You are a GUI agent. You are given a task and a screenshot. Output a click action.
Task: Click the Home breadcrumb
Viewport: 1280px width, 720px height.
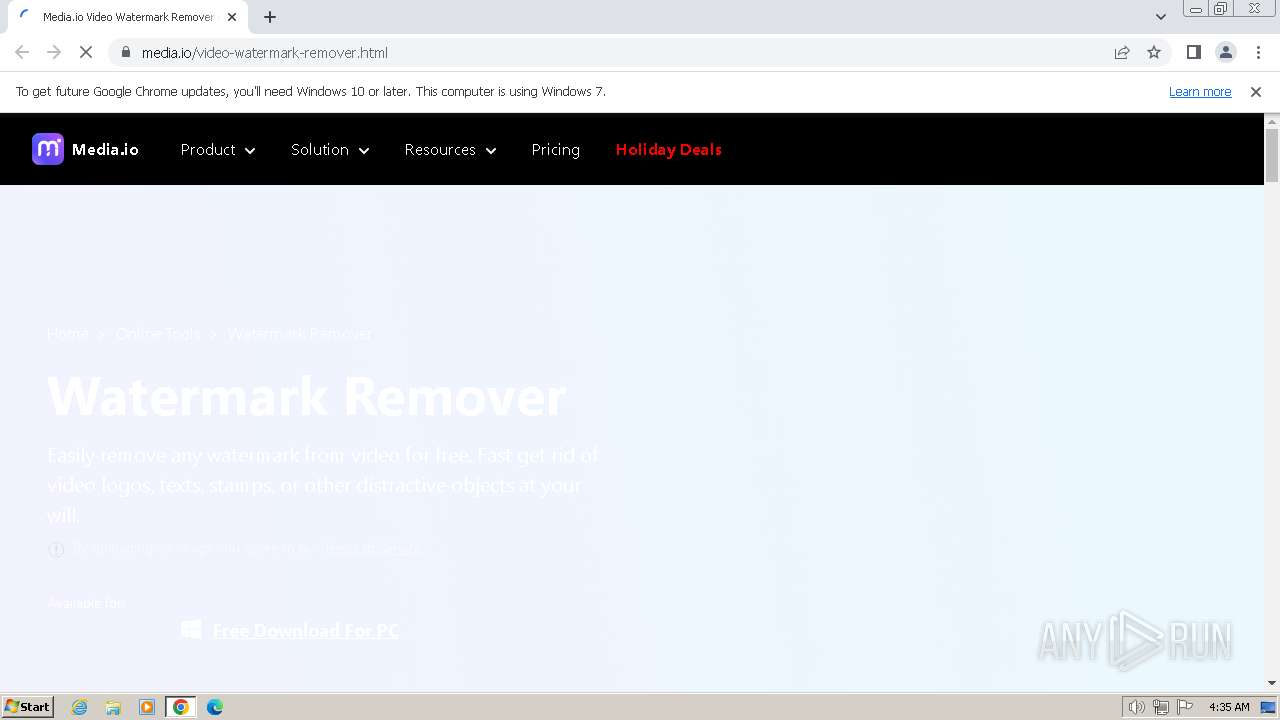tap(67, 334)
